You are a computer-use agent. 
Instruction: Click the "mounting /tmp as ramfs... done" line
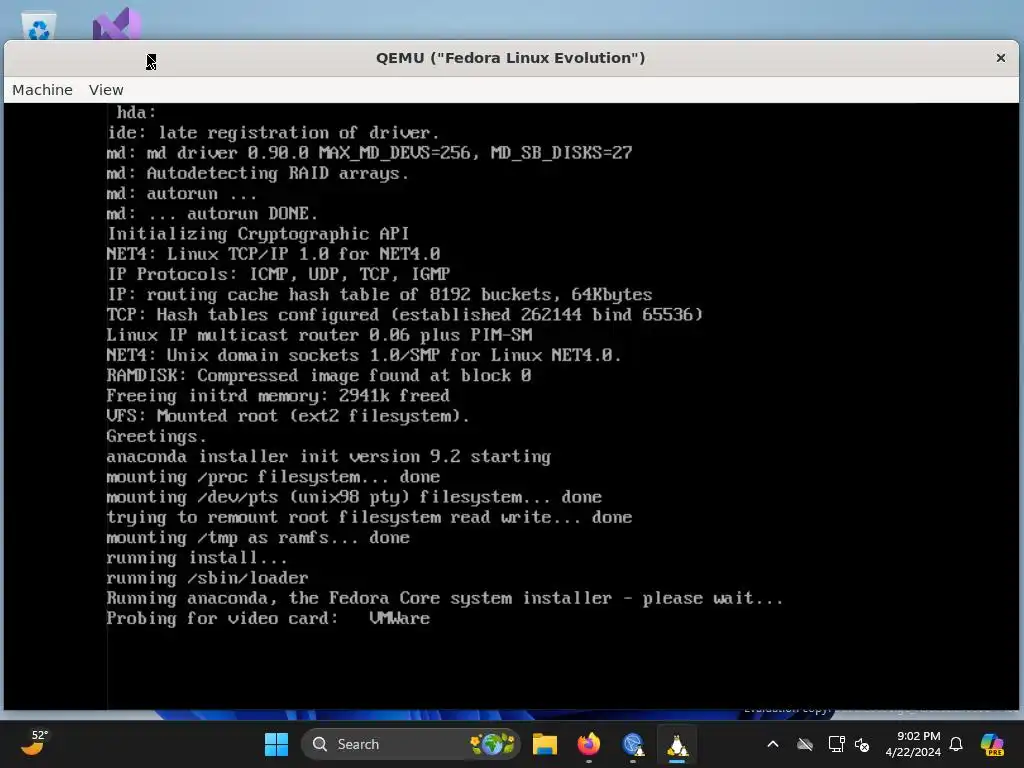[x=258, y=537]
